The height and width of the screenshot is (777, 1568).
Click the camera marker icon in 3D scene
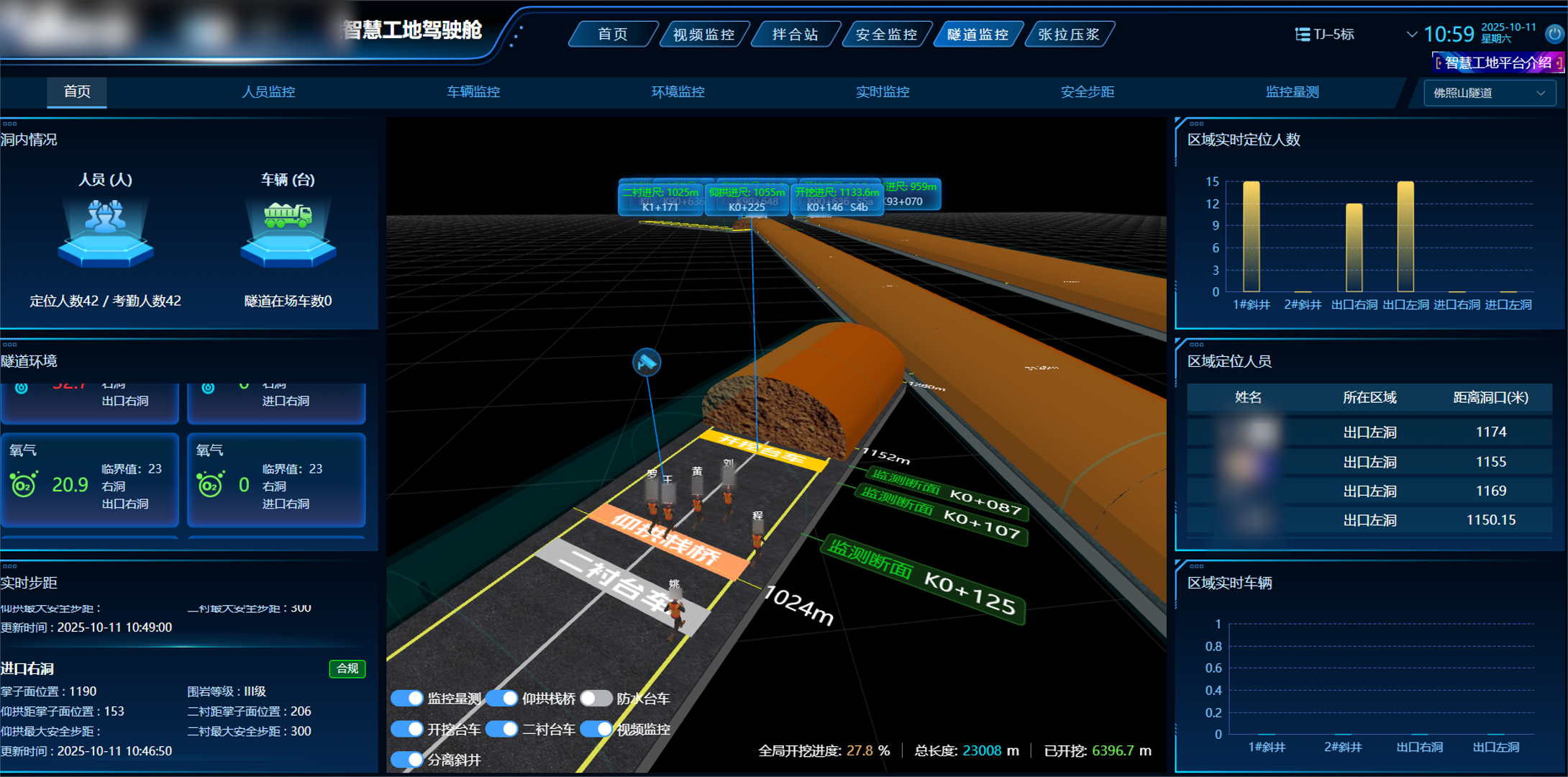coord(646,362)
